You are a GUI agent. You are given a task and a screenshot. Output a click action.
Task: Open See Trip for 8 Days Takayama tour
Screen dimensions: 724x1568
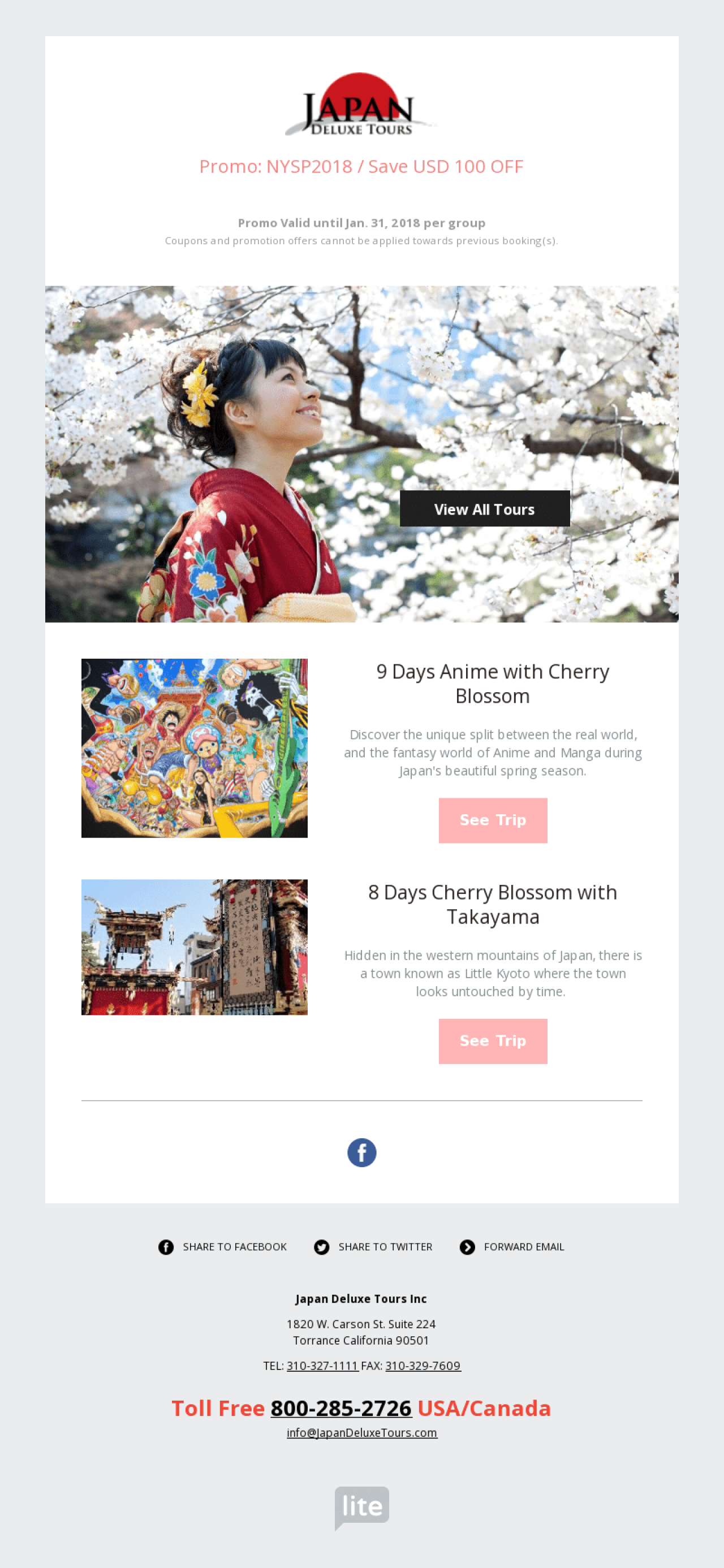point(493,1041)
